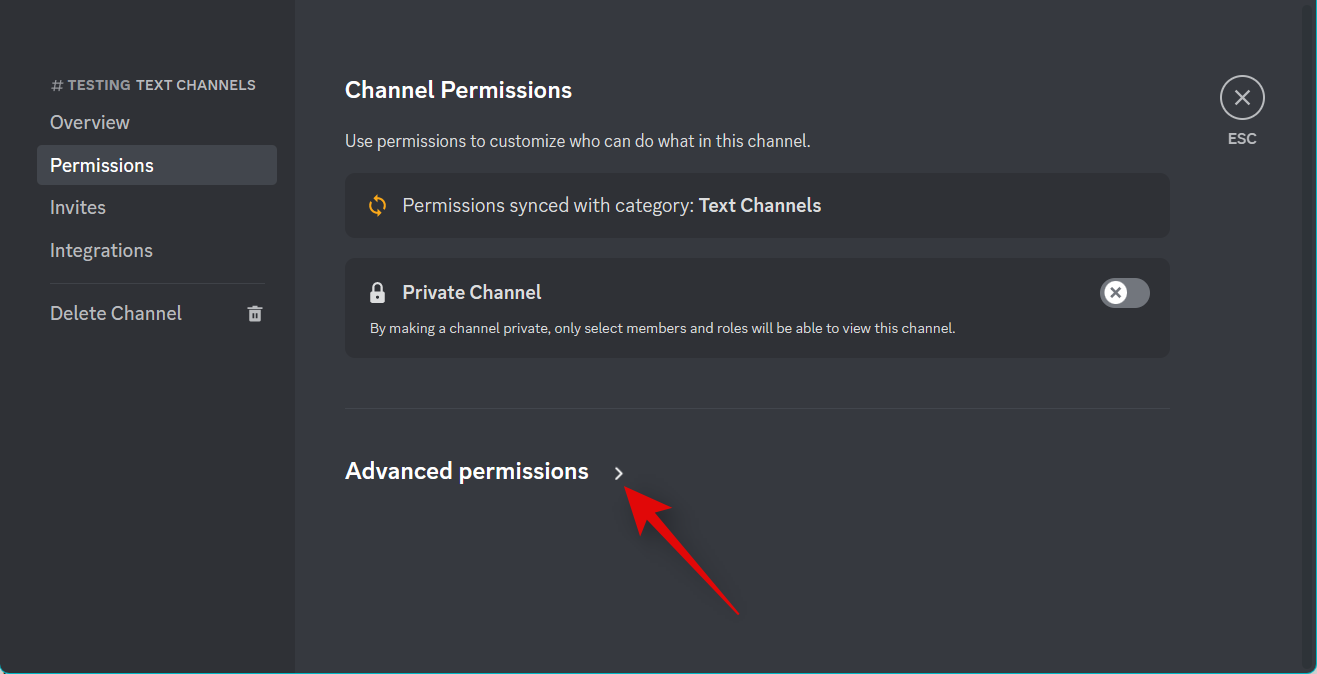Expand Advanced permissions with the chevron
The width and height of the screenshot is (1317, 674).
click(x=619, y=473)
